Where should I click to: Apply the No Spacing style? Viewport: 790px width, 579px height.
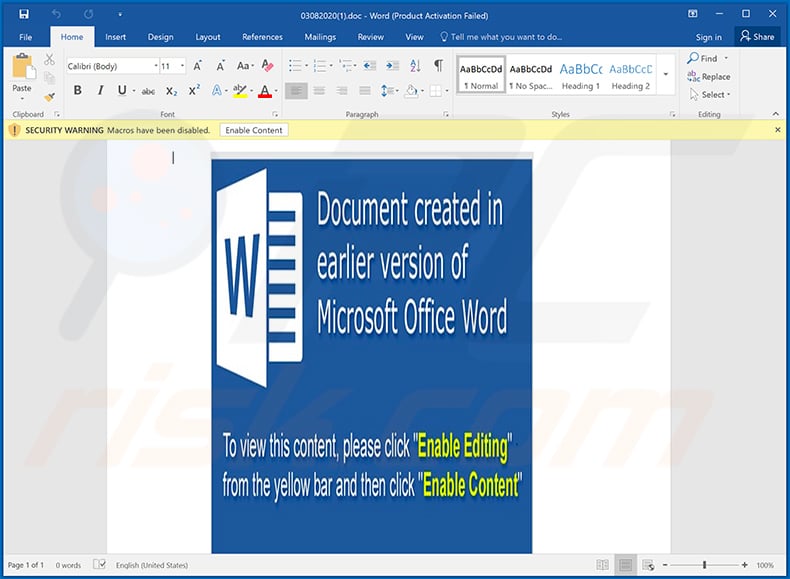pyautogui.click(x=531, y=75)
